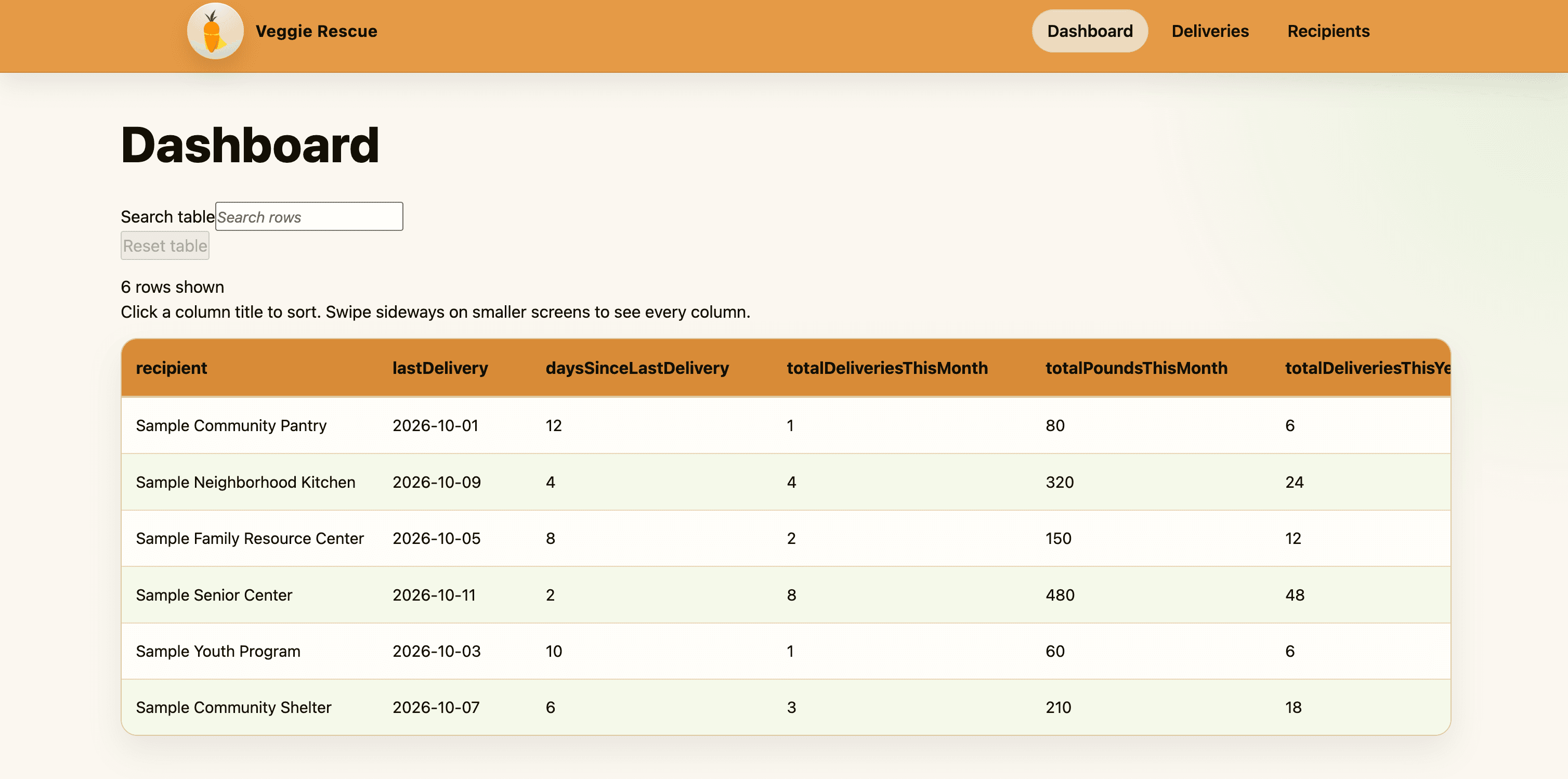Click yearly value 24 in Neighborhood Kitchen row
Image resolution: width=1568 pixels, height=779 pixels.
click(1294, 483)
